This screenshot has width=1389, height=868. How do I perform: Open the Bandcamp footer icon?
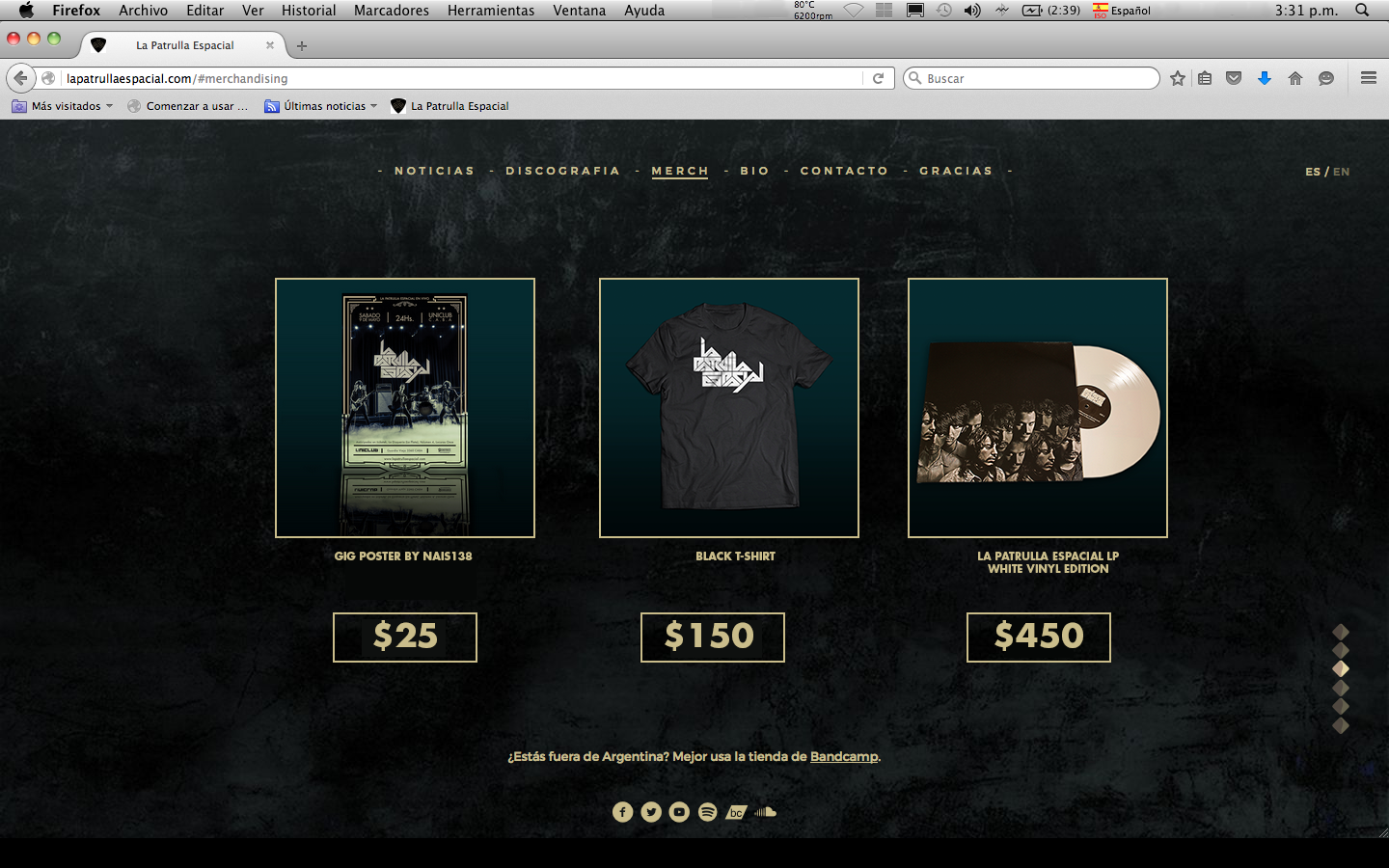click(x=736, y=812)
